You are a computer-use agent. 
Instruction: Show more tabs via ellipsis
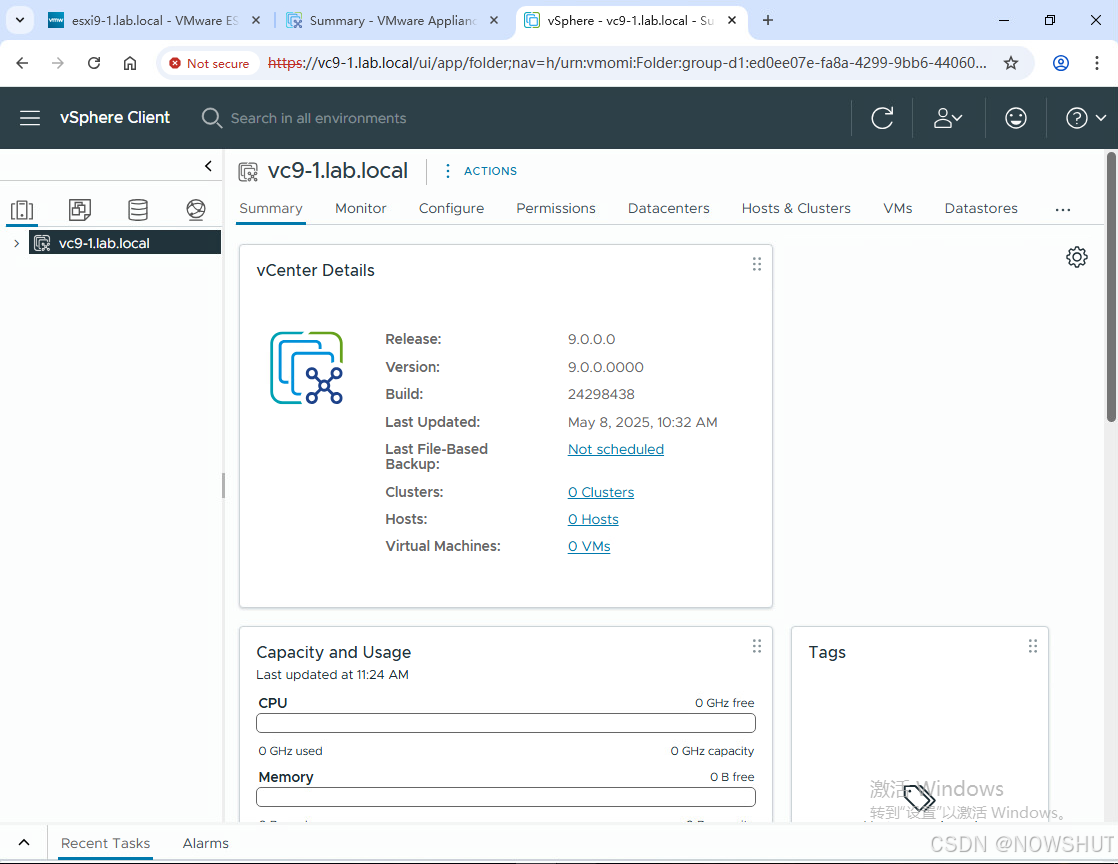(x=1062, y=210)
